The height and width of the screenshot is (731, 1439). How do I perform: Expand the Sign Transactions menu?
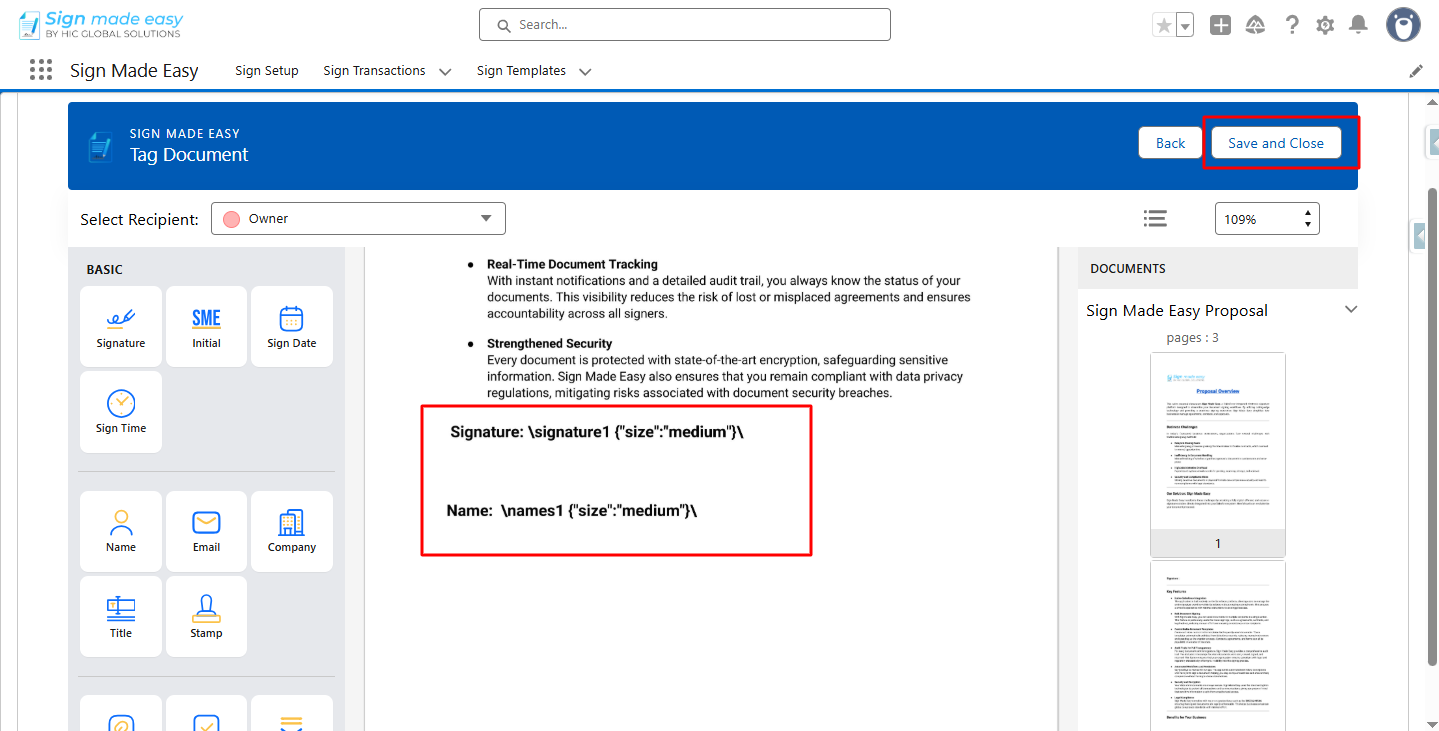tap(445, 71)
